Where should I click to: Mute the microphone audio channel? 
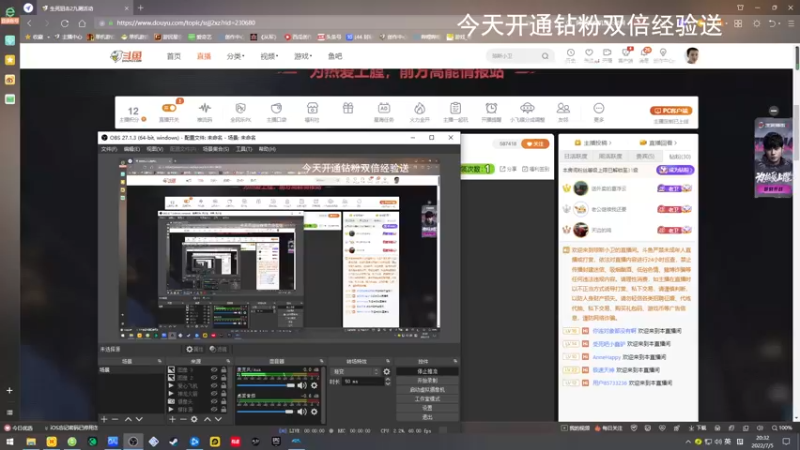pos(302,385)
